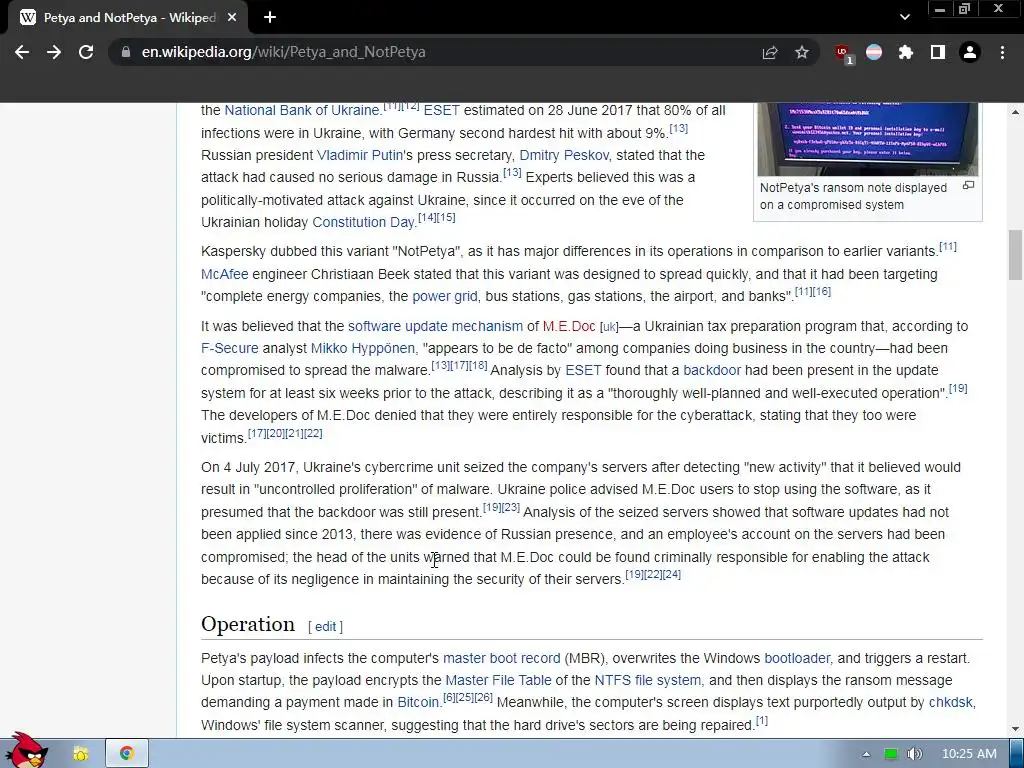Open the Extensions puzzle piece menu

[x=906, y=52]
